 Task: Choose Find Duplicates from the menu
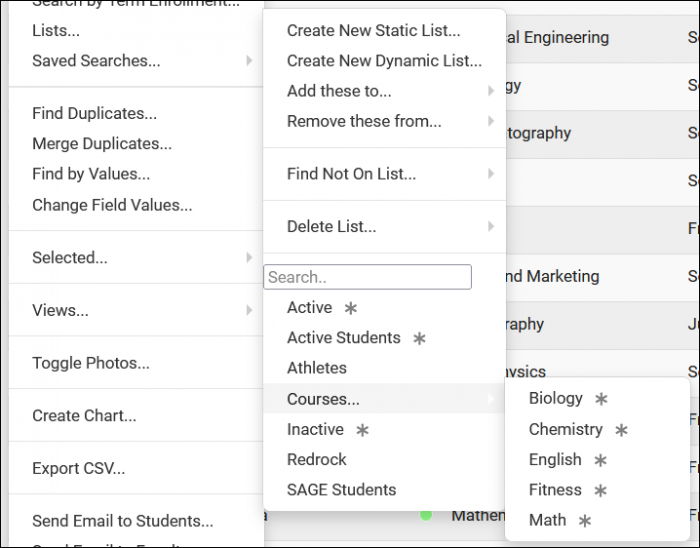click(x=94, y=114)
